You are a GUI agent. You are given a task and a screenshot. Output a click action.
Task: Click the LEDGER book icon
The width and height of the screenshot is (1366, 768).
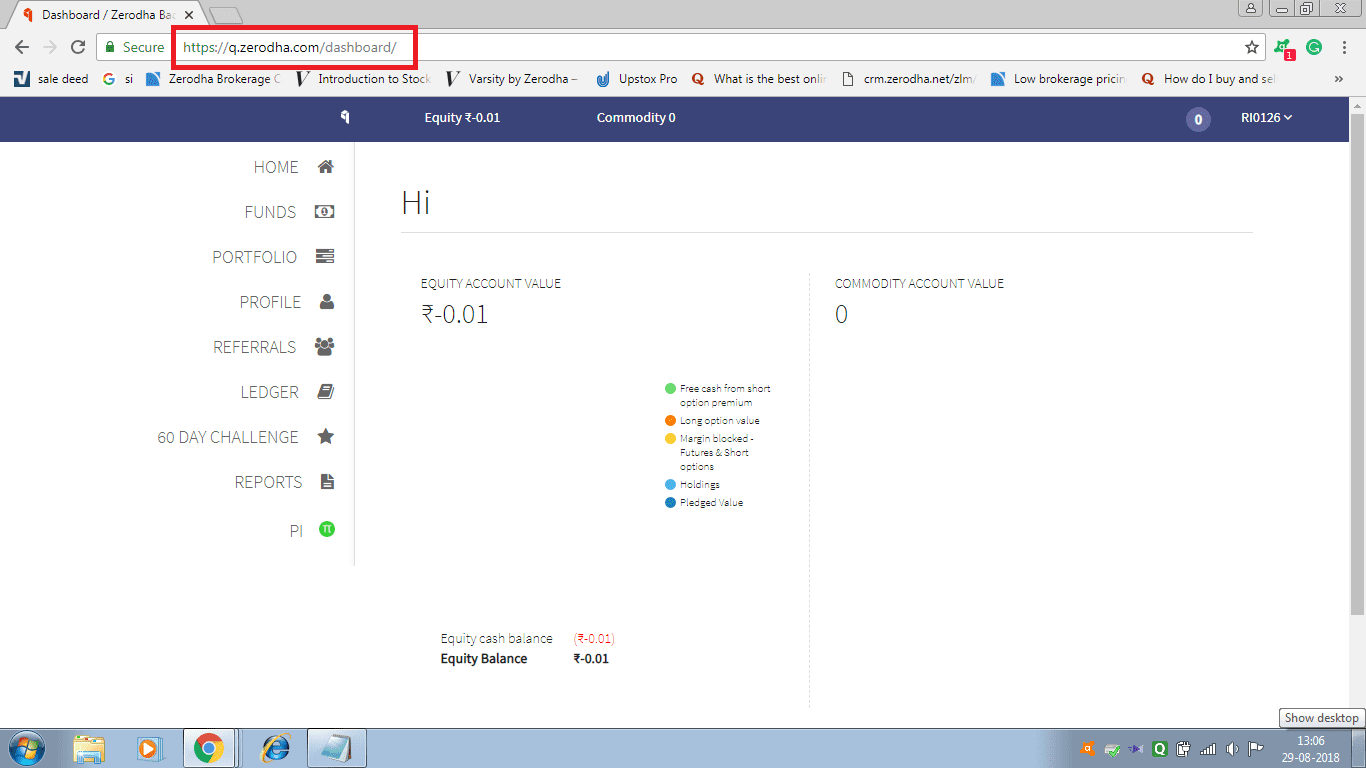(325, 392)
